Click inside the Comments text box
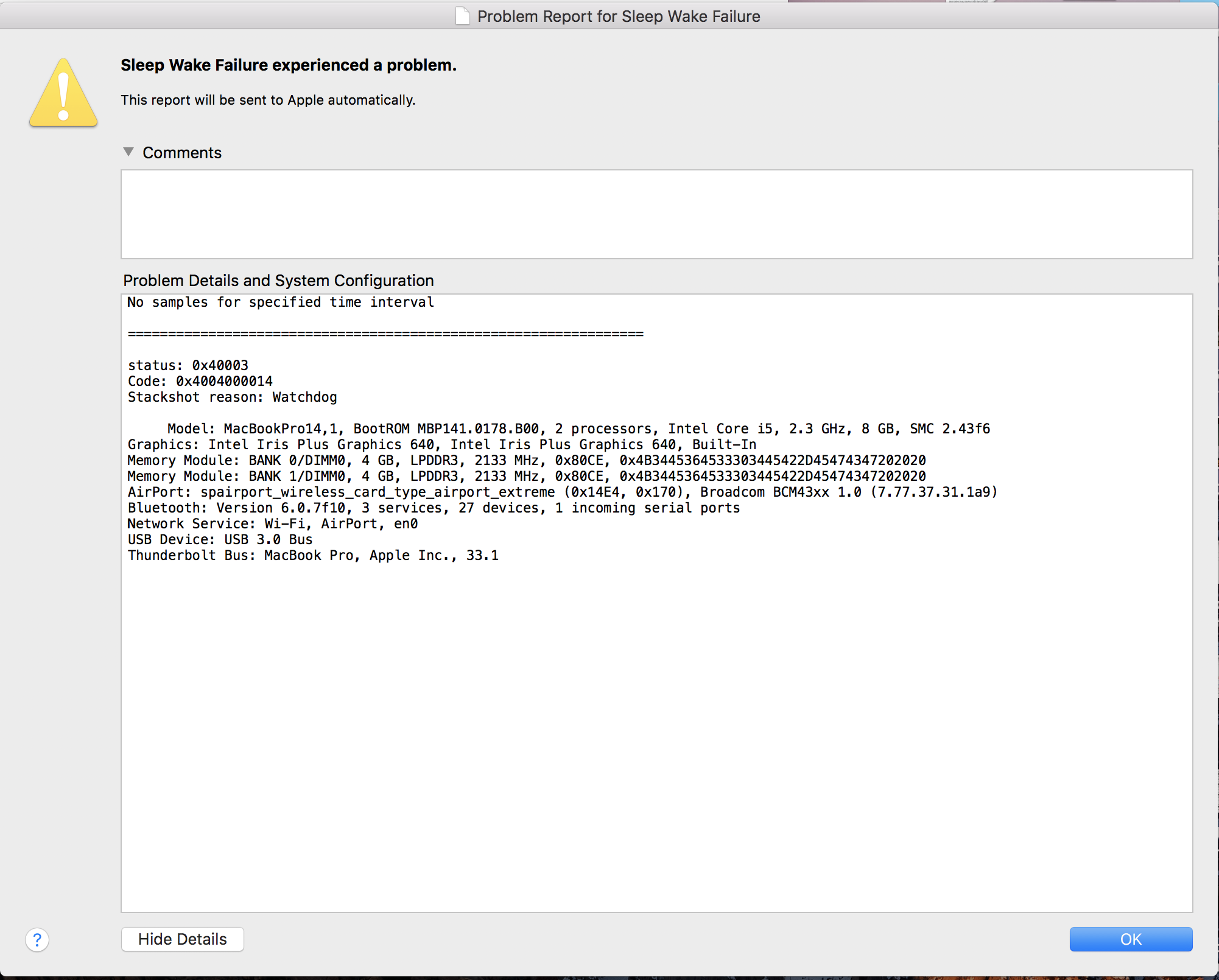The height and width of the screenshot is (980, 1219). pos(656,214)
